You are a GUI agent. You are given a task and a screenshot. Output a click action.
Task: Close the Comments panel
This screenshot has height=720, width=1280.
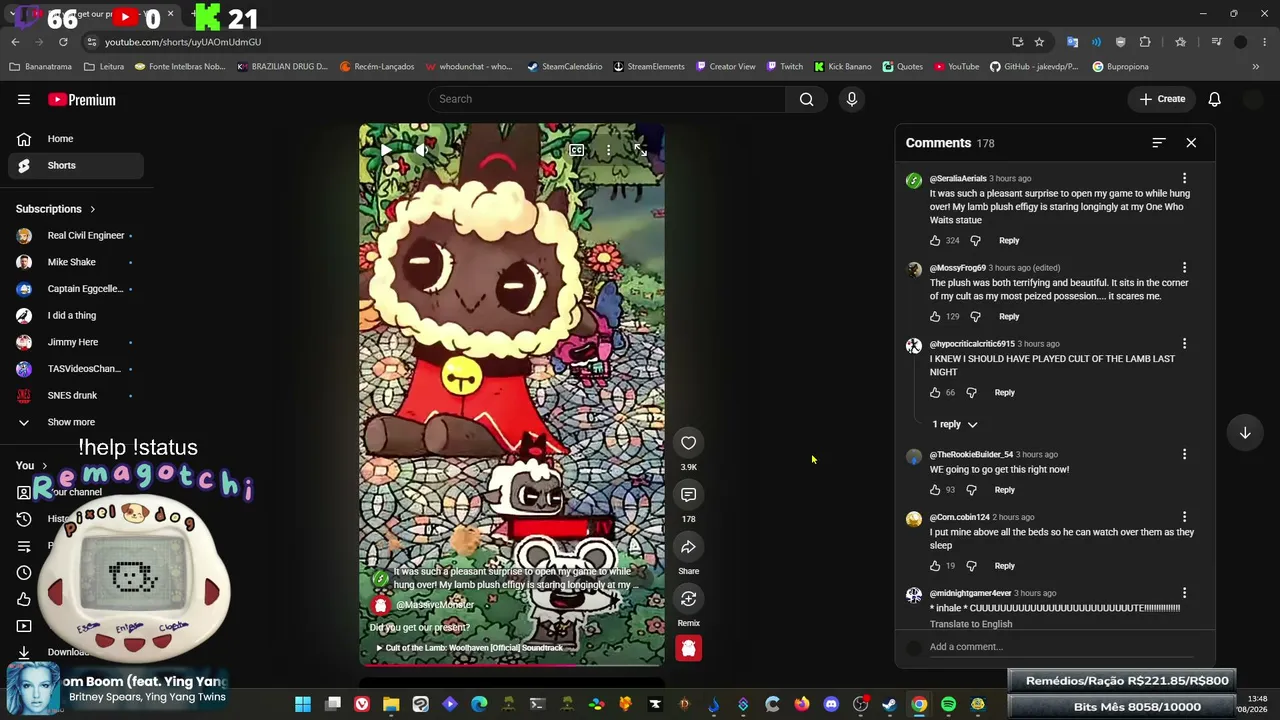1191,143
